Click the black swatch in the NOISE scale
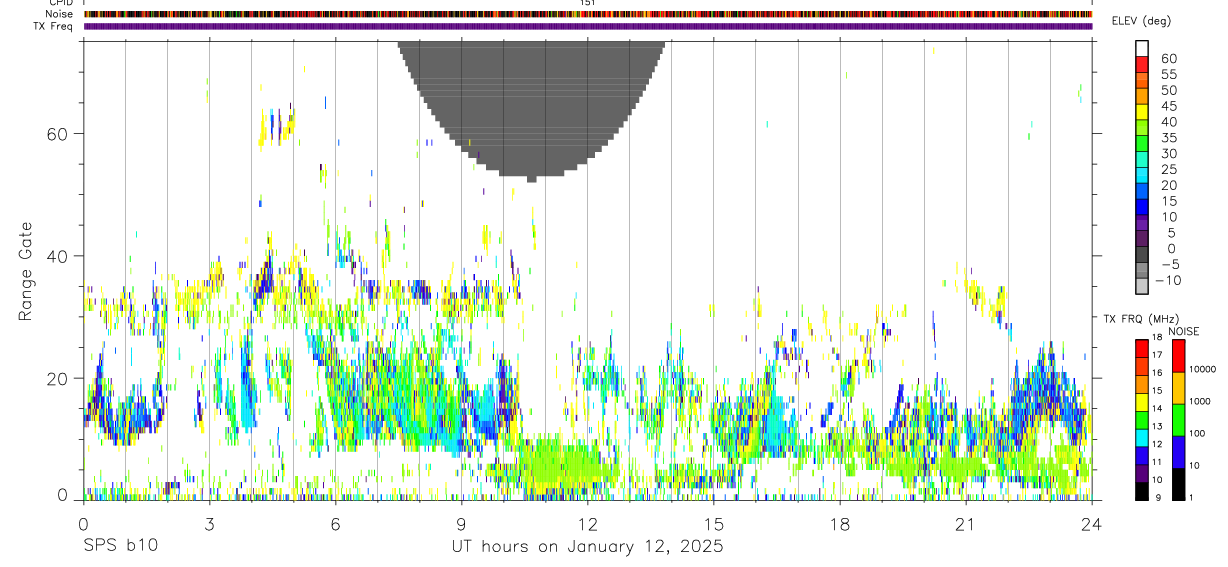1228x567 pixels. tap(1179, 484)
